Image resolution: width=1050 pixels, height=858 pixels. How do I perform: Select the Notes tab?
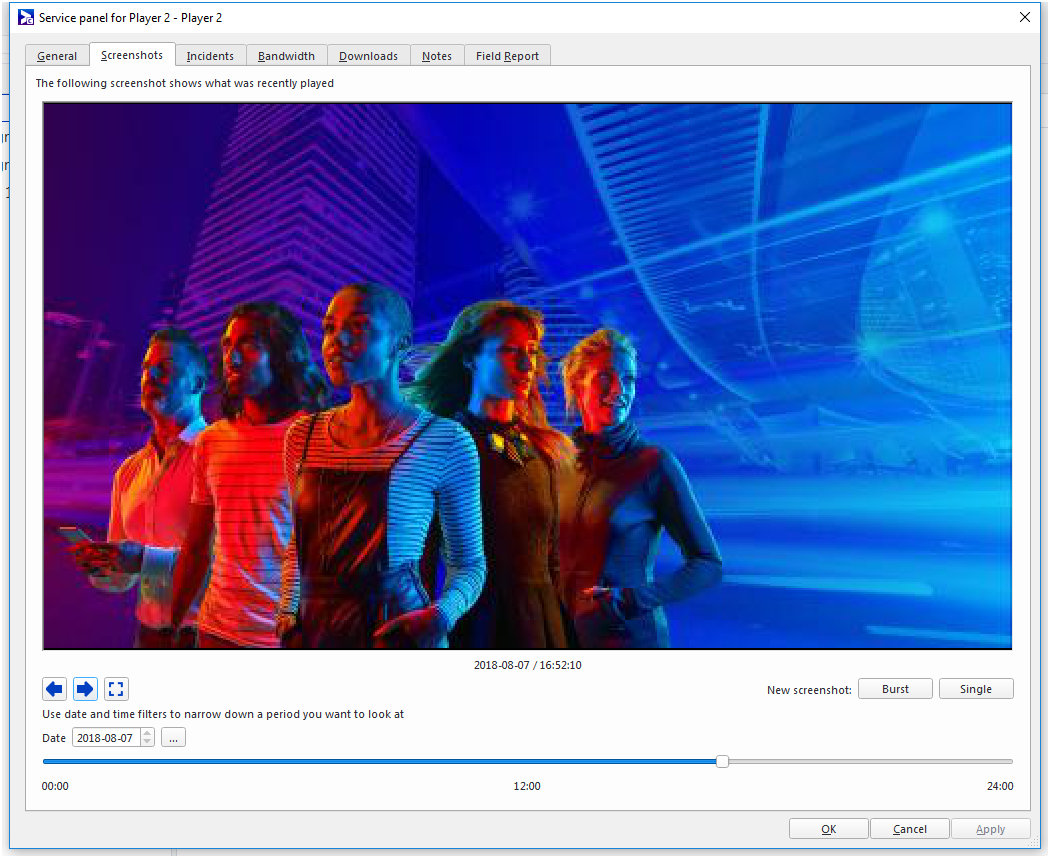[437, 56]
